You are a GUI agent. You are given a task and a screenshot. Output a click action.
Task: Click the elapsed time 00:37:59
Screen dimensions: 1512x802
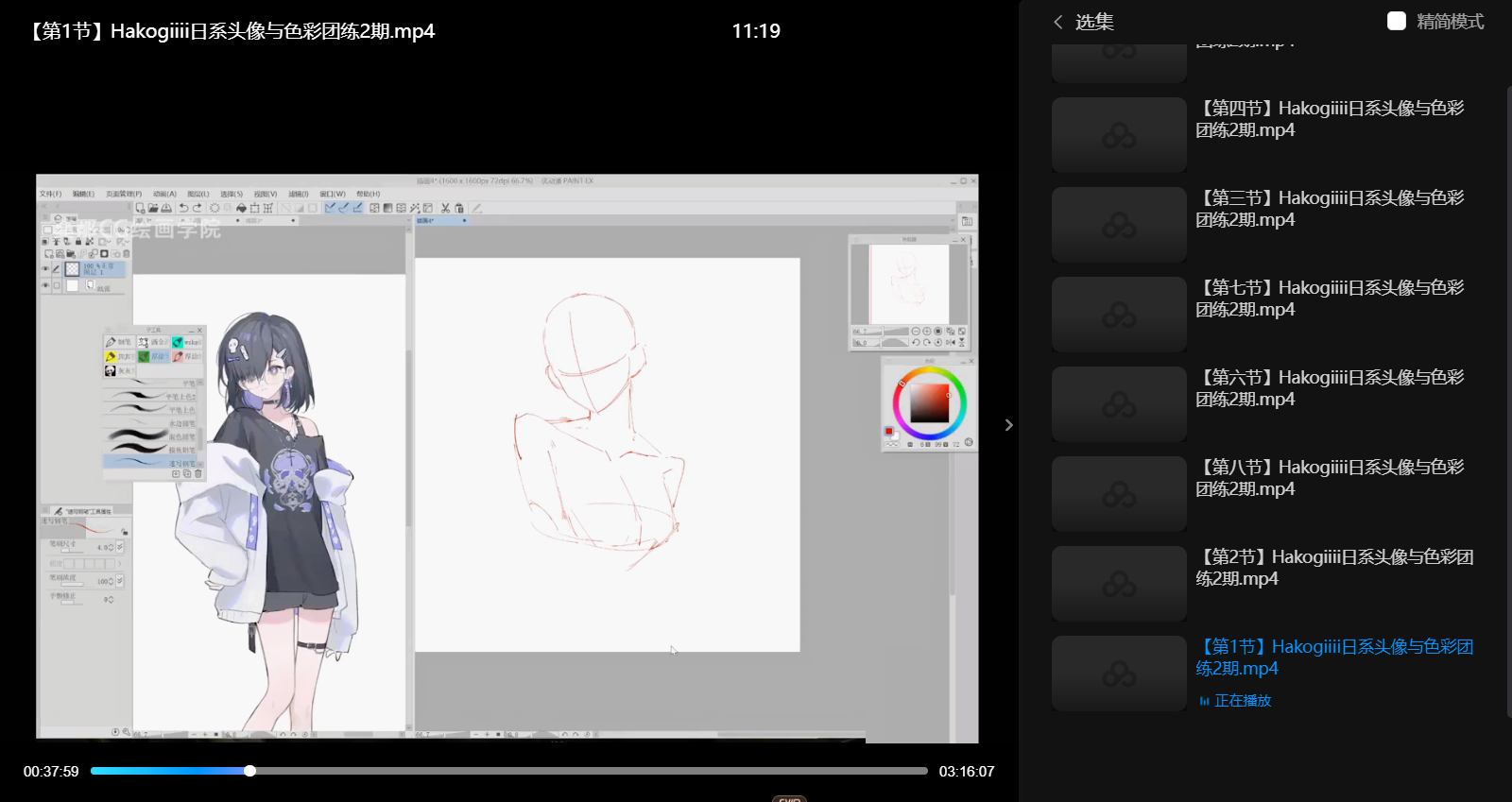(51, 772)
